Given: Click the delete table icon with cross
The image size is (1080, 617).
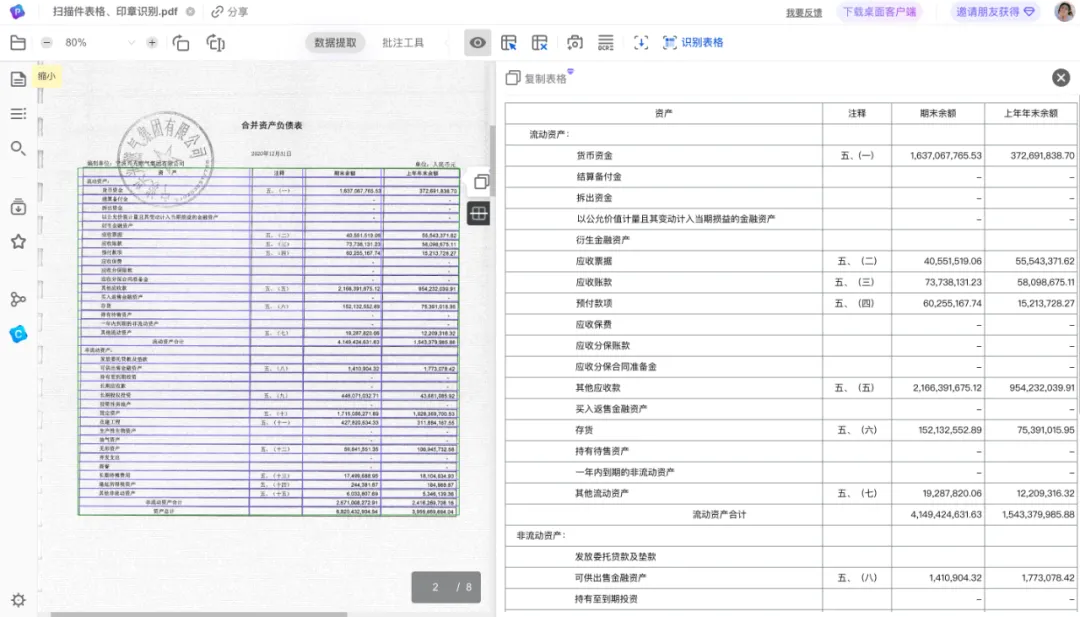Looking at the screenshot, I should [540, 43].
